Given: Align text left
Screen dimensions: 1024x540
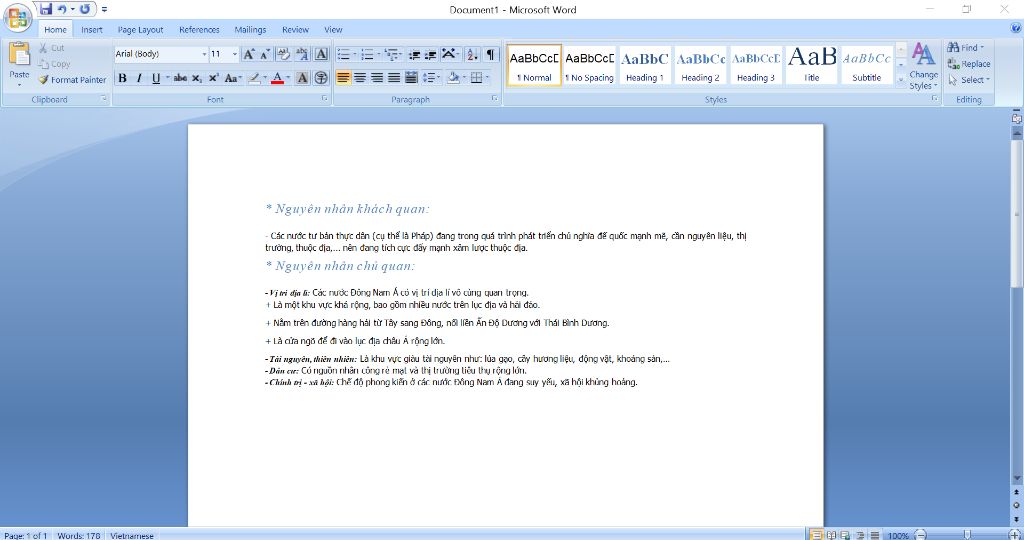Looking at the screenshot, I should (x=343, y=78).
